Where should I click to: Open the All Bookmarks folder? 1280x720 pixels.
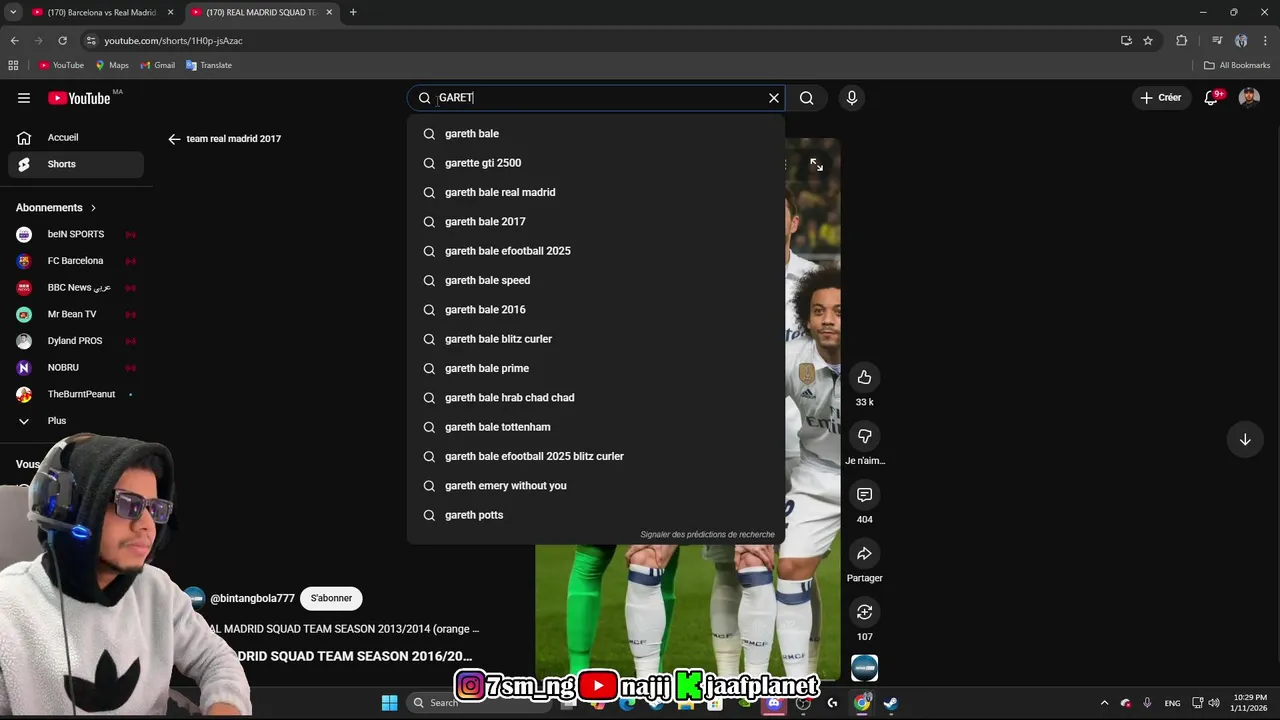click(x=1237, y=65)
